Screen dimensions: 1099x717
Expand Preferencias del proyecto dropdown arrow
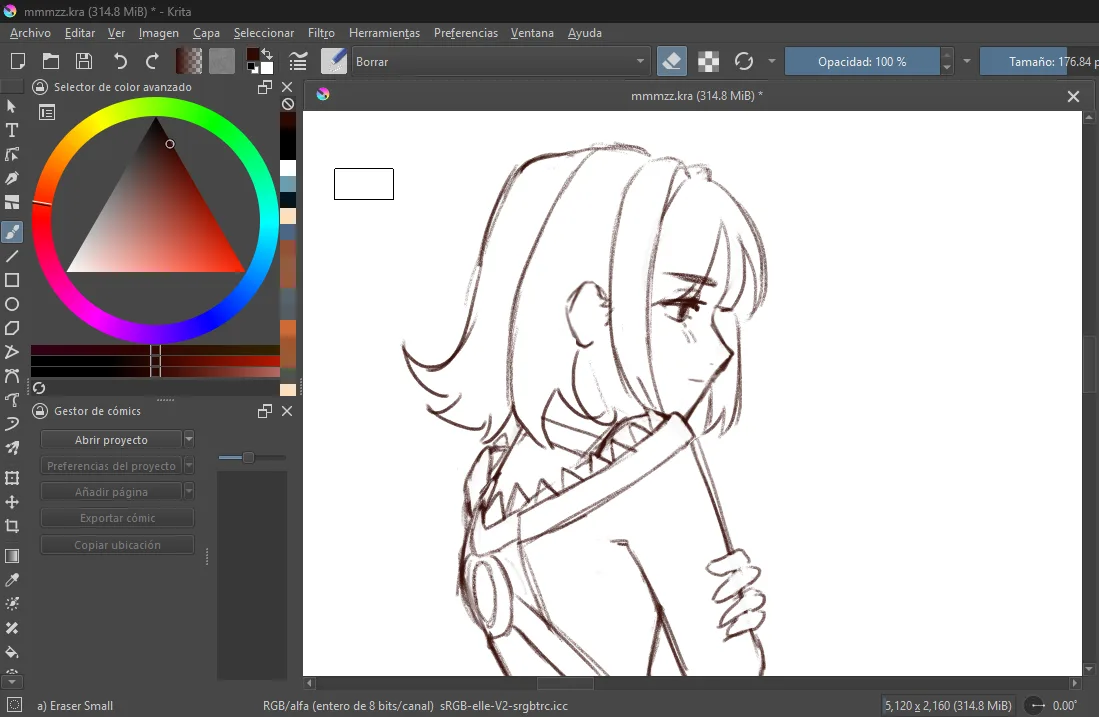coord(189,465)
